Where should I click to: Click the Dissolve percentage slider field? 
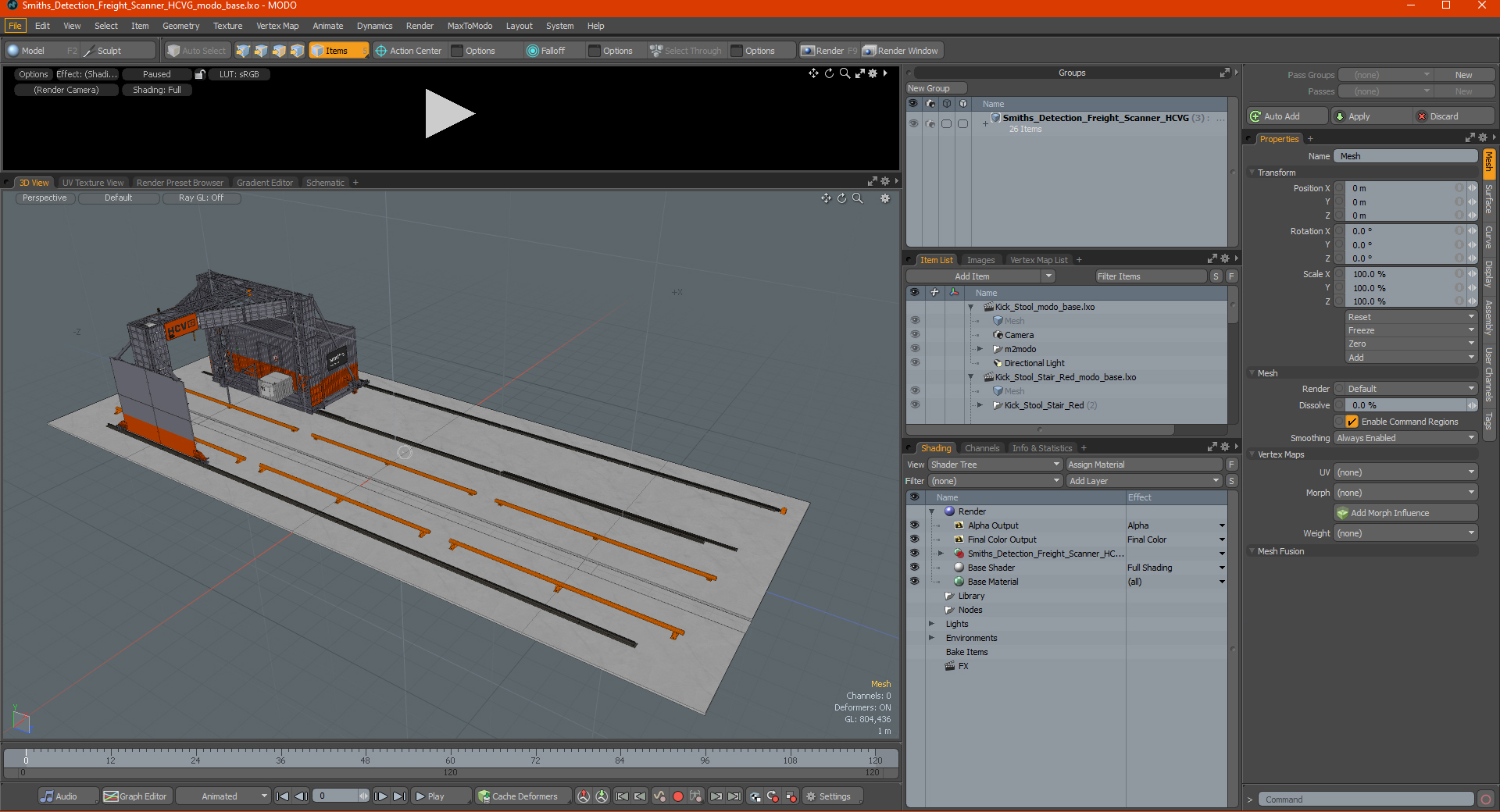pyautogui.click(x=1406, y=405)
